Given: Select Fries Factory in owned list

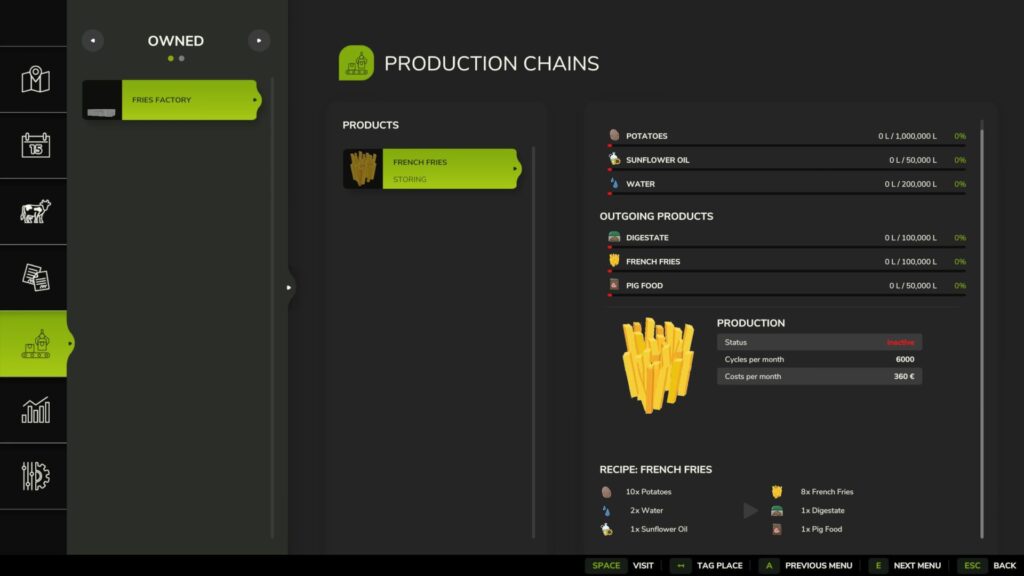Looking at the screenshot, I should (171, 100).
